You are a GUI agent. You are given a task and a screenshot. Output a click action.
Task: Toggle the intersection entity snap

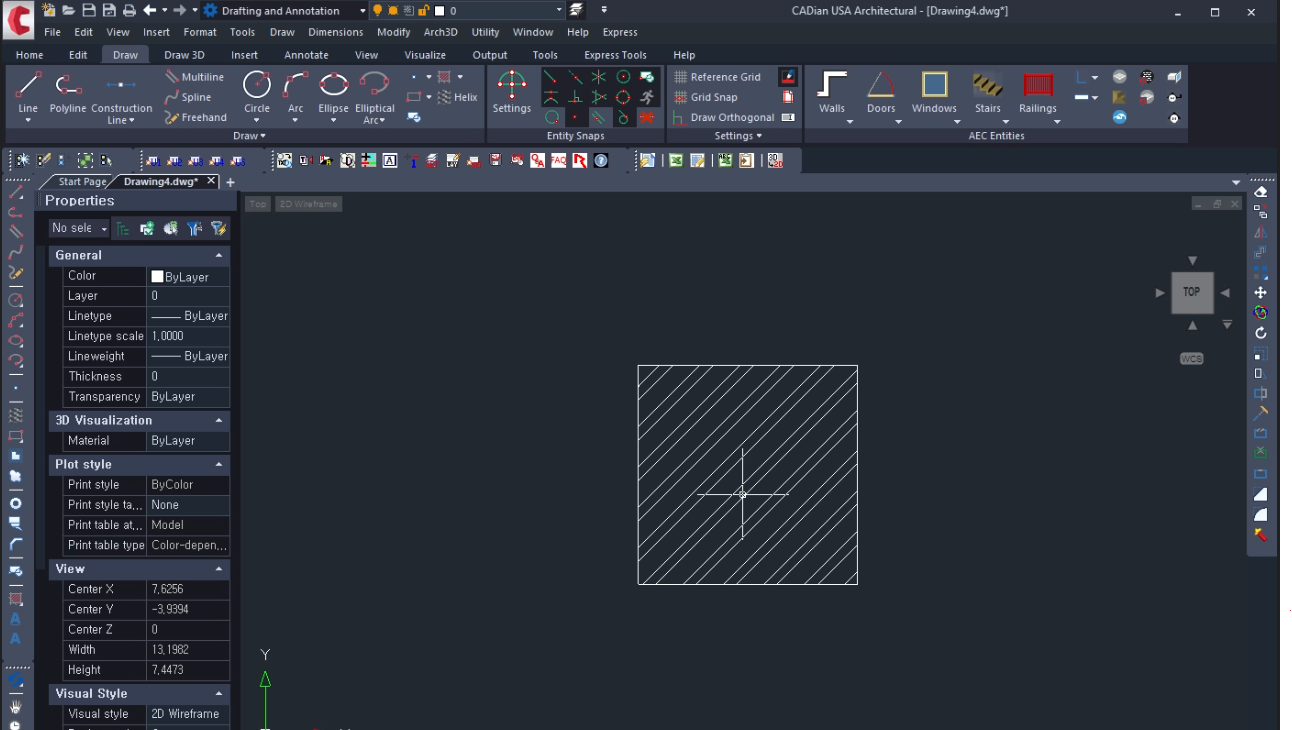click(x=599, y=77)
